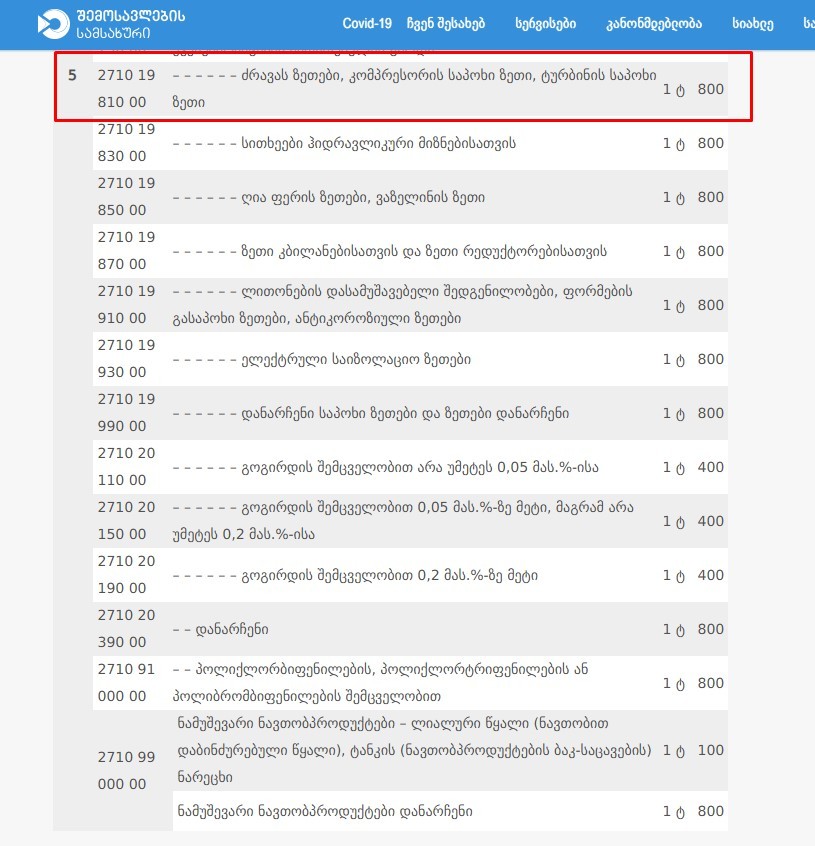Click the შემოსავლების სამსახური site title
Screen dimensions: 815x846
(131, 24)
